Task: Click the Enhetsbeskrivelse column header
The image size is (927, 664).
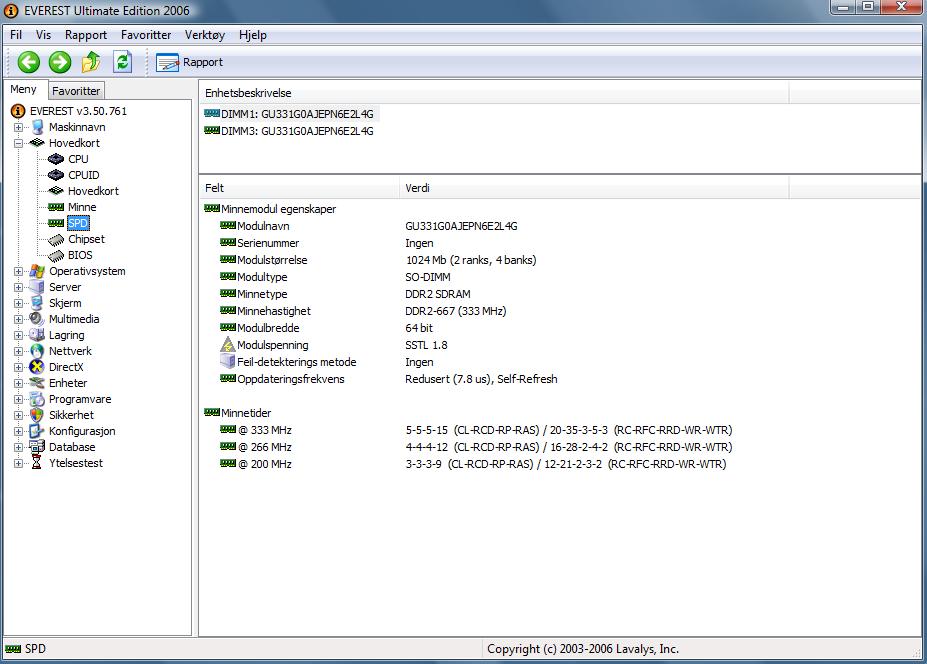Action: point(494,93)
